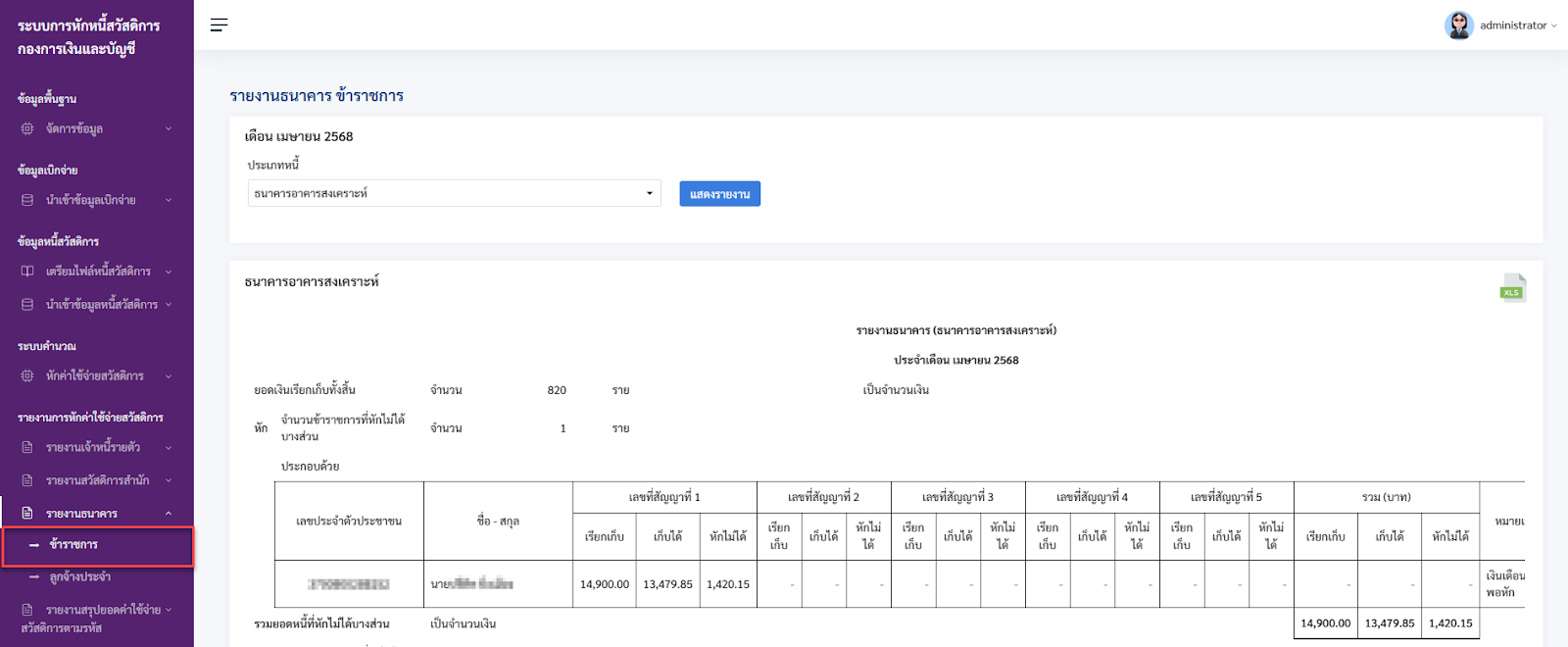Click the blurred citizen ID cell
The width and height of the screenshot is (1568, 647).
(x=349, y=584)
